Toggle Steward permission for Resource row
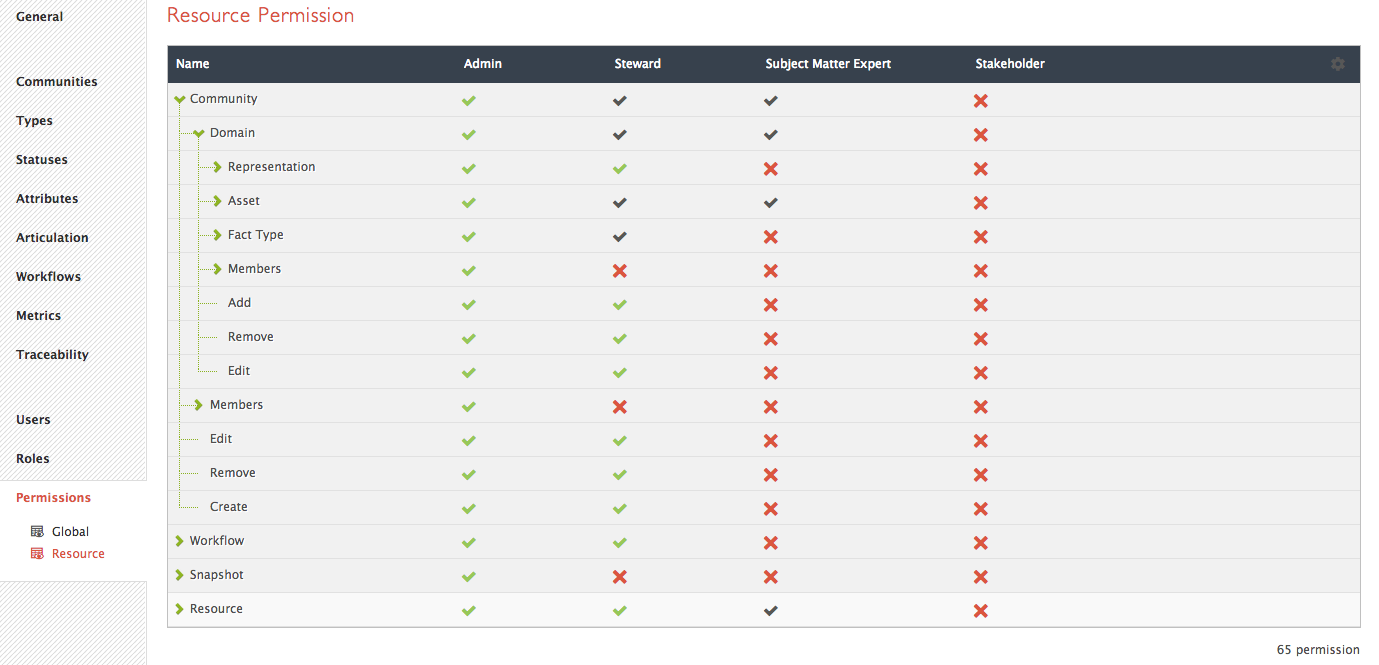Viewport: 1379px width, 665px height. pyautogui.click(x=620, y=610)
